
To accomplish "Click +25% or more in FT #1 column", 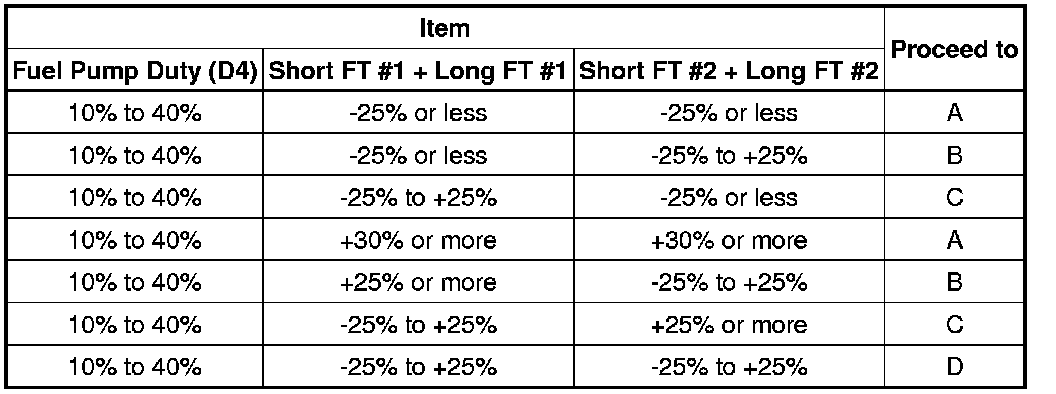I will [418, 282].
